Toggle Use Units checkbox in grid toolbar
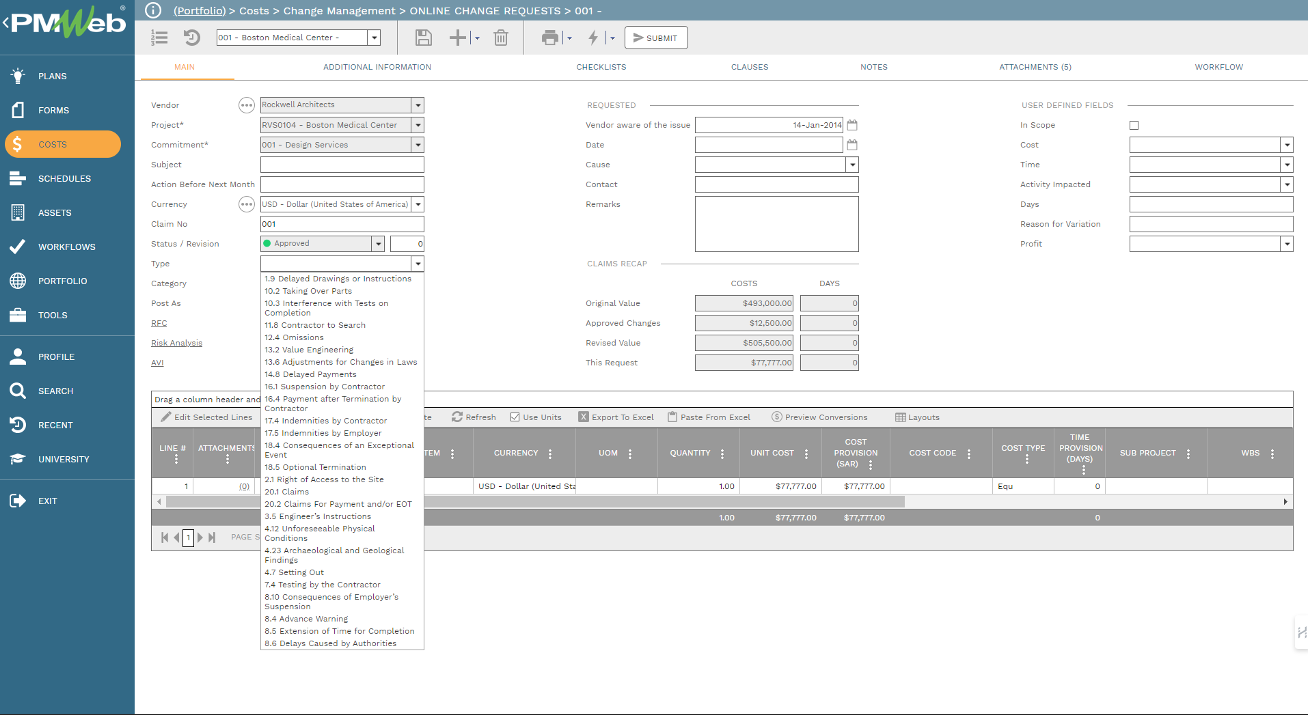The height and width of the screenshot is (715, 1308). tap(515, 417)
